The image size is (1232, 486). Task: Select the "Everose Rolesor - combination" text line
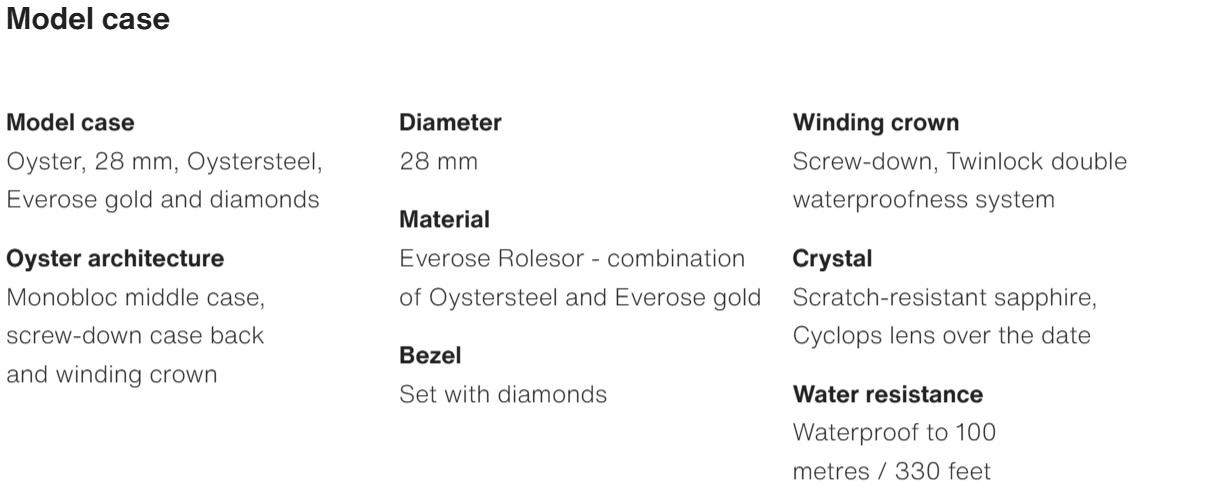(572, 259)
